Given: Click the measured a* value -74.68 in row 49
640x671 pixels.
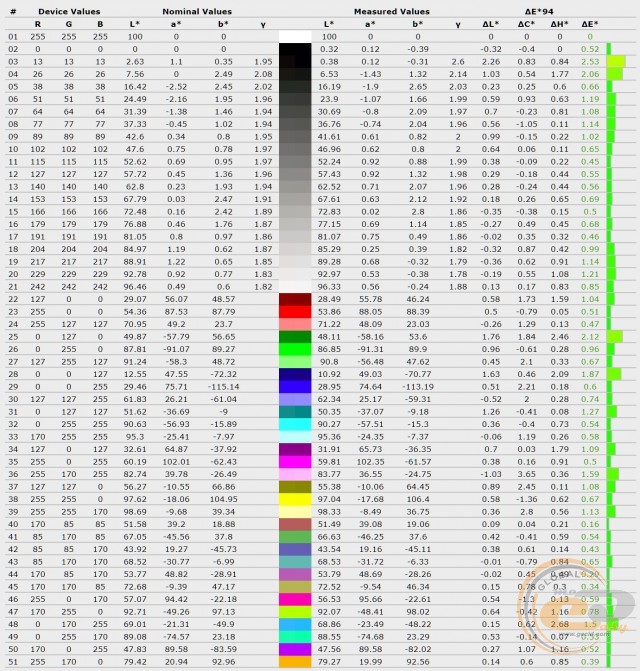Looking at the screenshot, I should [x=370, y=637].
